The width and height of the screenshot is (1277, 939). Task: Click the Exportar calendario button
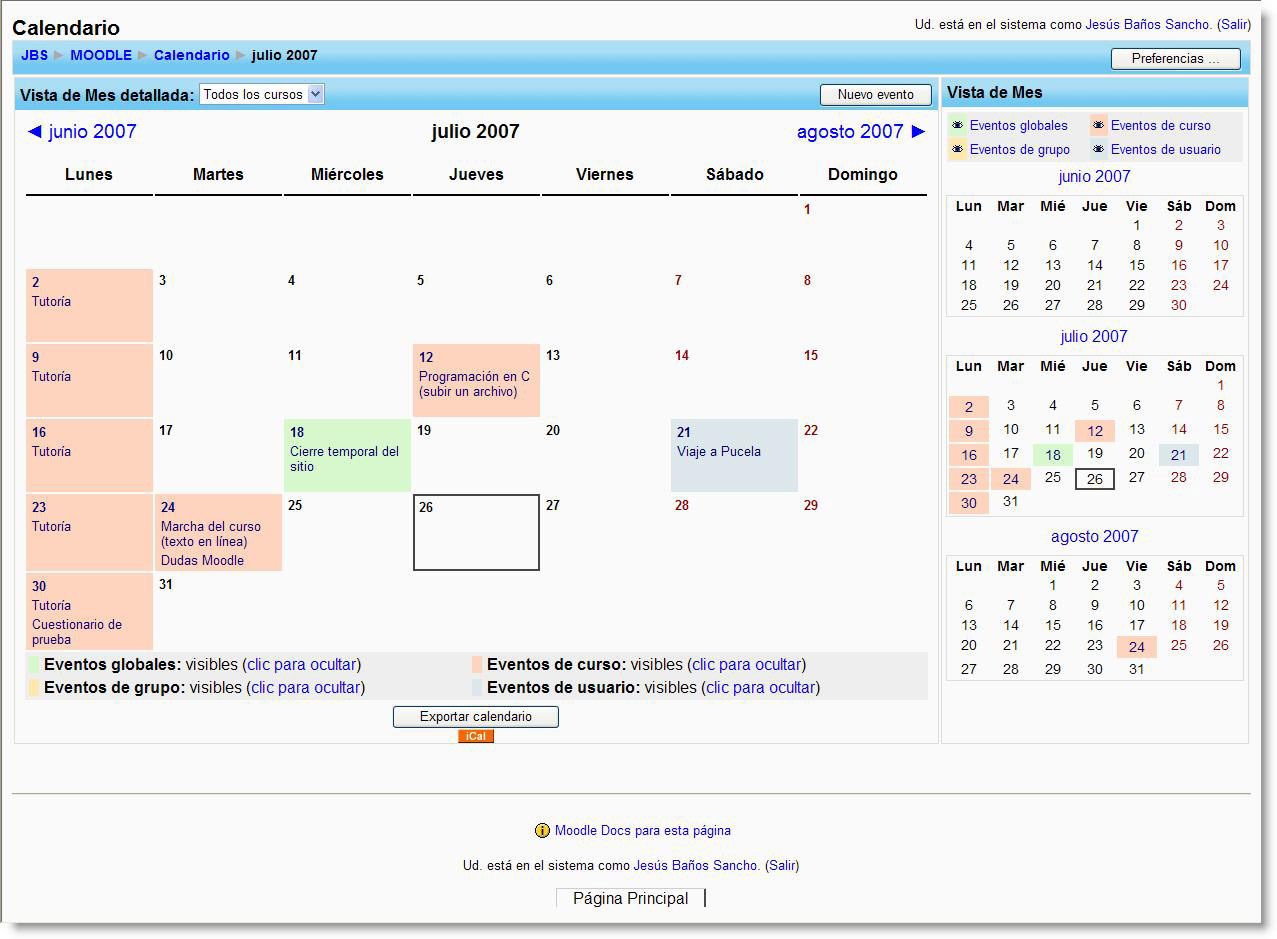(x=475, y=716)
